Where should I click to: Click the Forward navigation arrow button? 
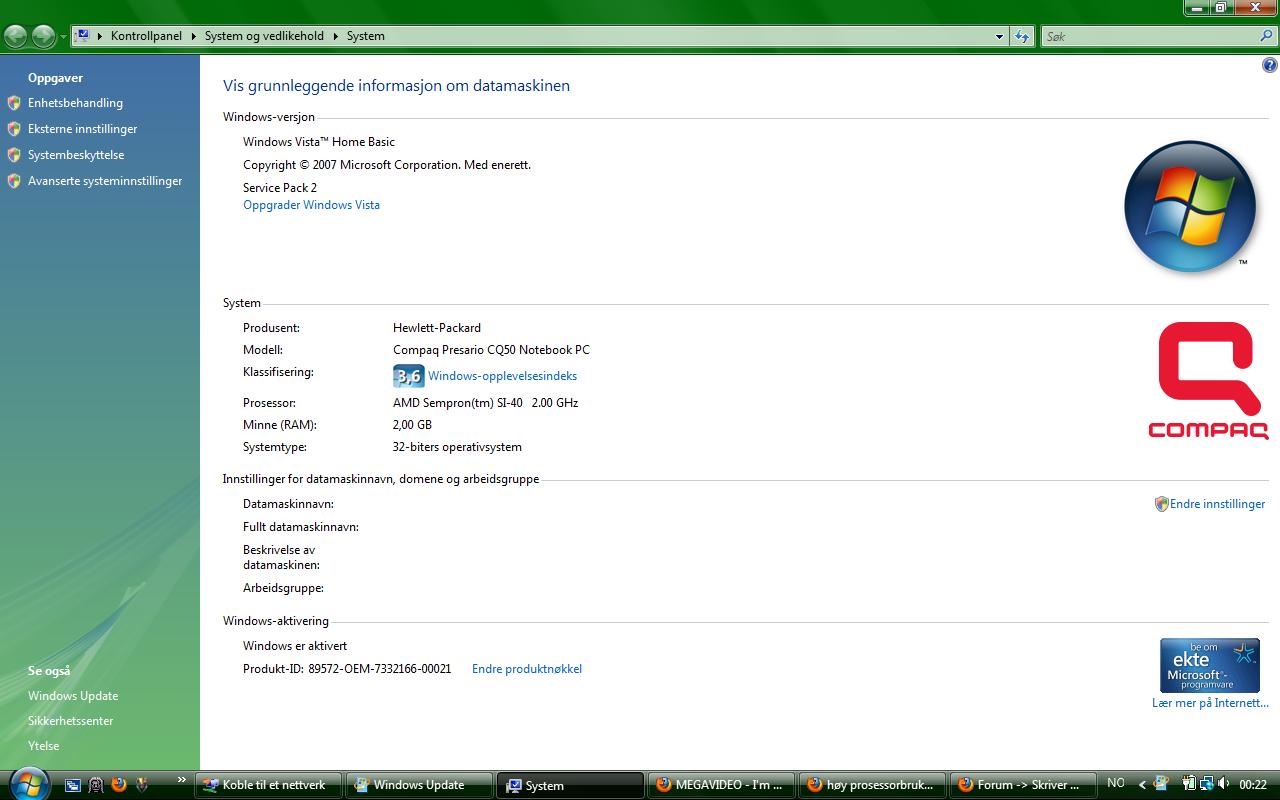pyautogui.click(x=43, y=36)
